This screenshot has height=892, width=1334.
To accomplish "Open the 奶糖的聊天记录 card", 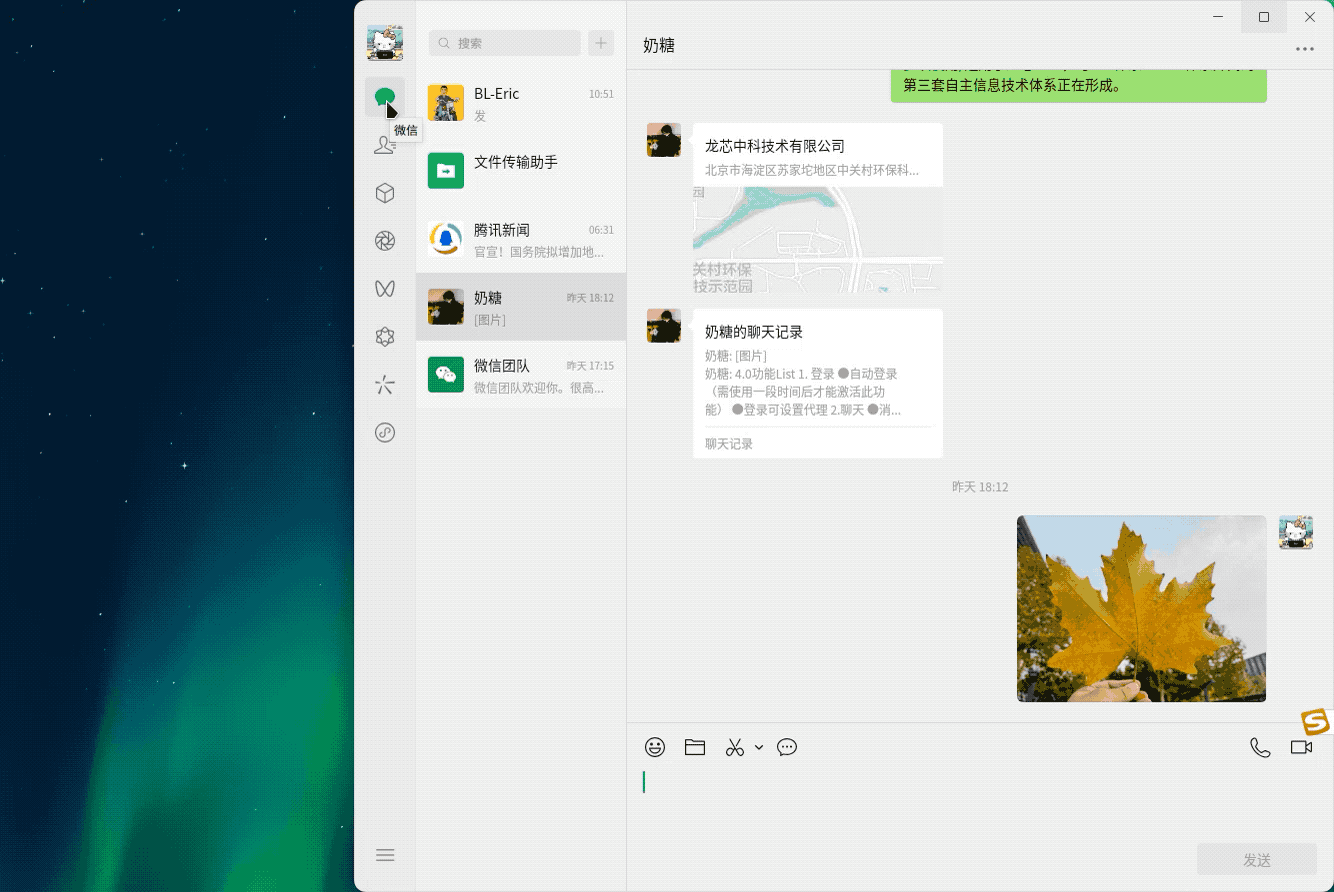I will 817,383.
